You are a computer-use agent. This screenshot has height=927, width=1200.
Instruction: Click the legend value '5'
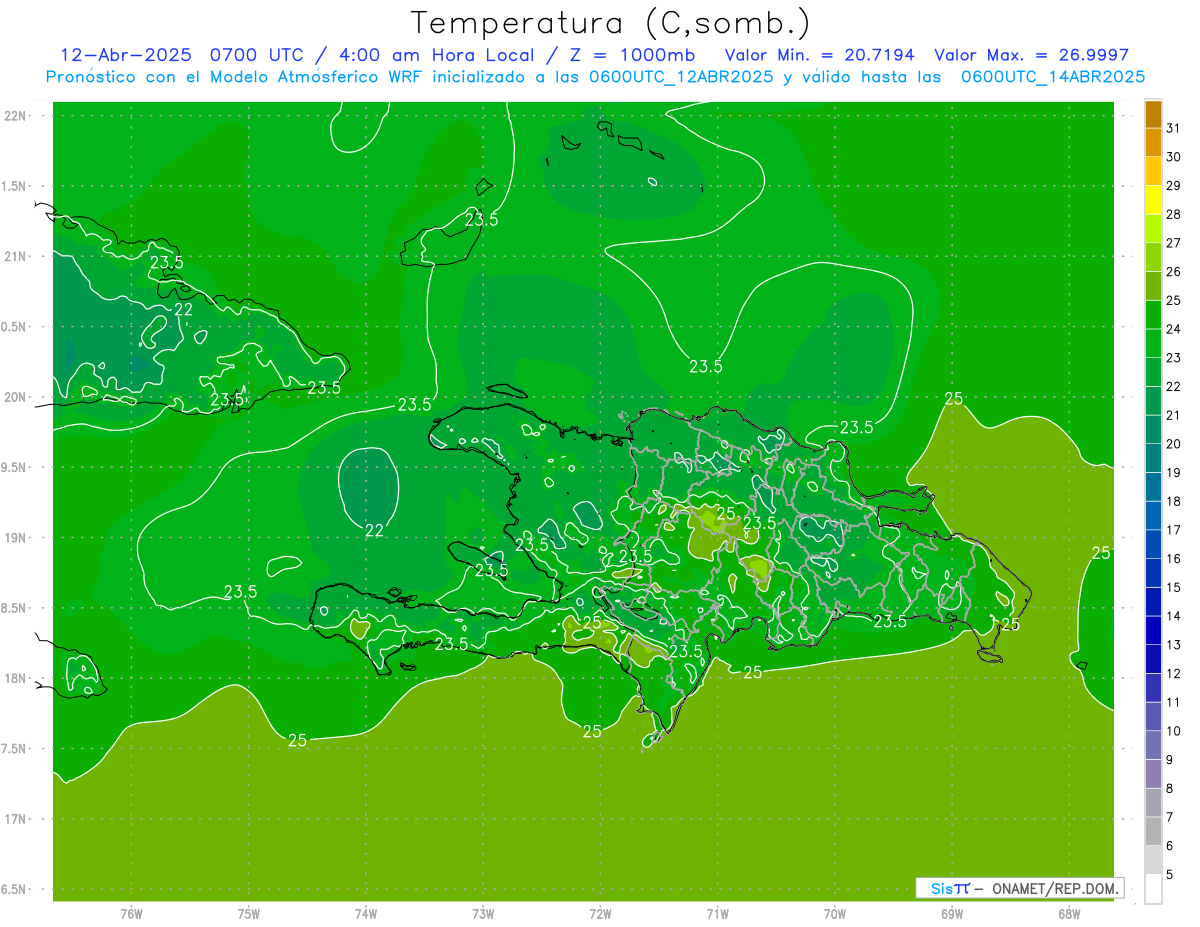(1169, 874)
